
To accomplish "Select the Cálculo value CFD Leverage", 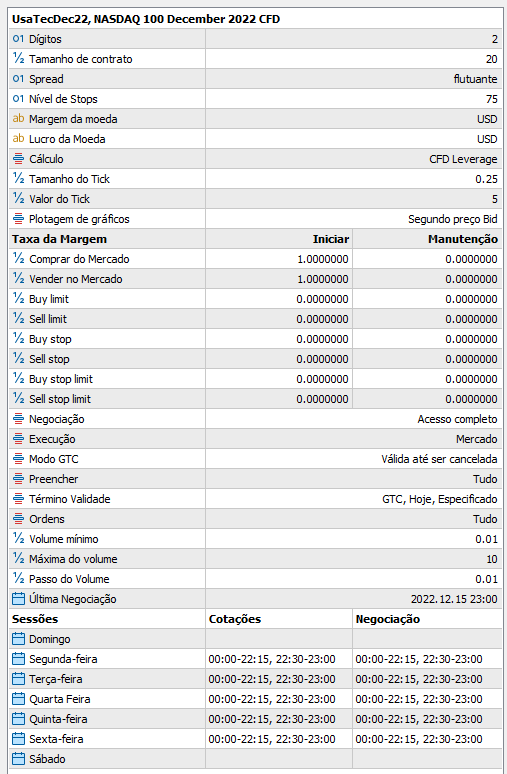I will [x=463, y=159].
